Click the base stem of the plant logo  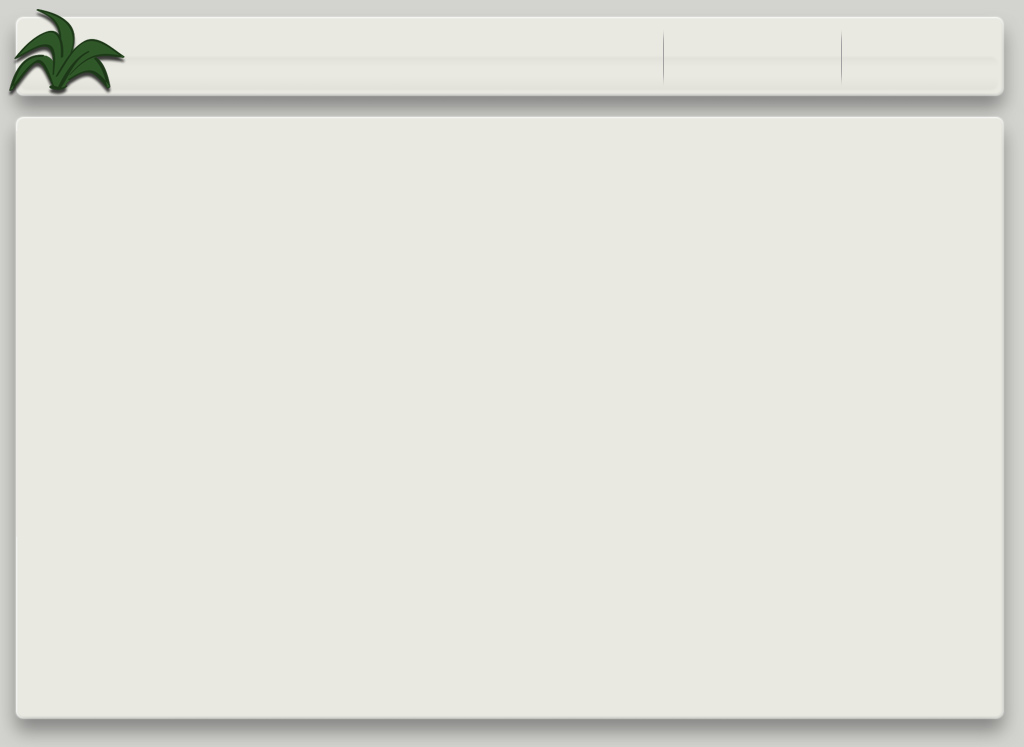(59, 87)
